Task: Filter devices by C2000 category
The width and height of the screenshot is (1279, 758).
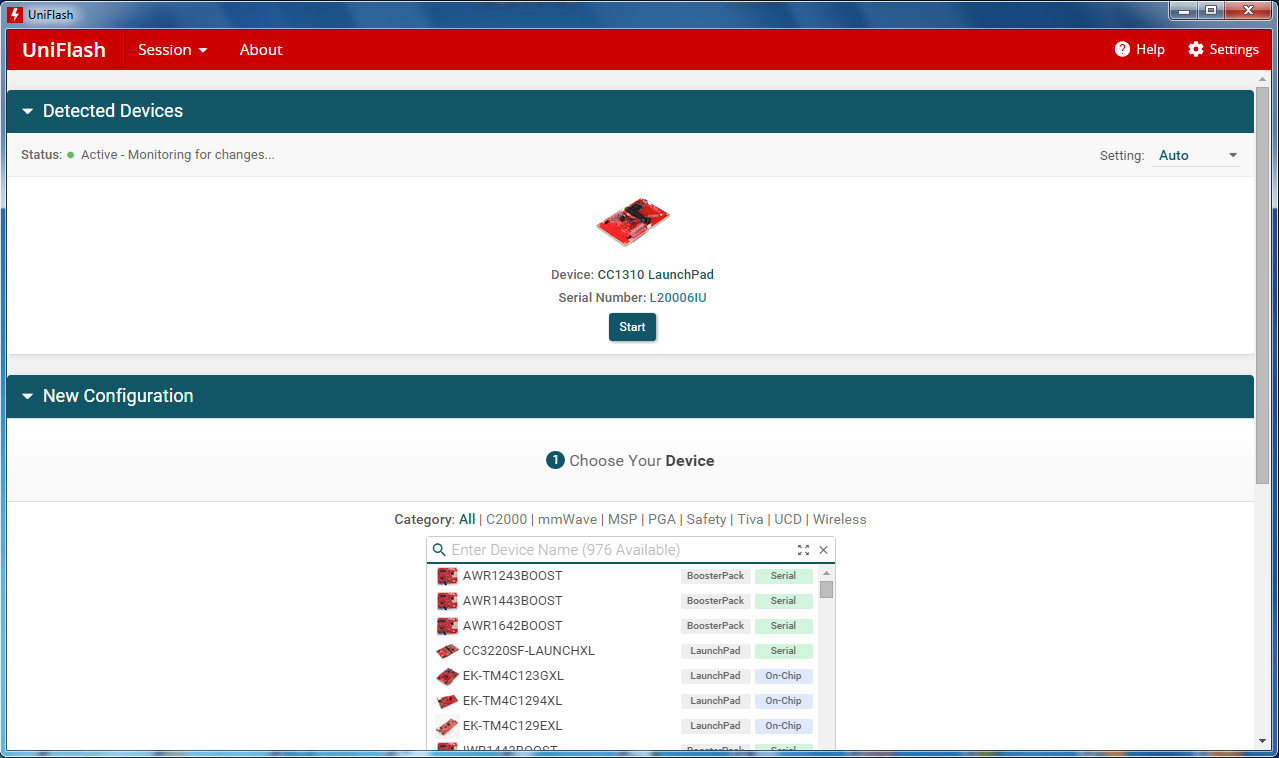Action: click(506, 520)
